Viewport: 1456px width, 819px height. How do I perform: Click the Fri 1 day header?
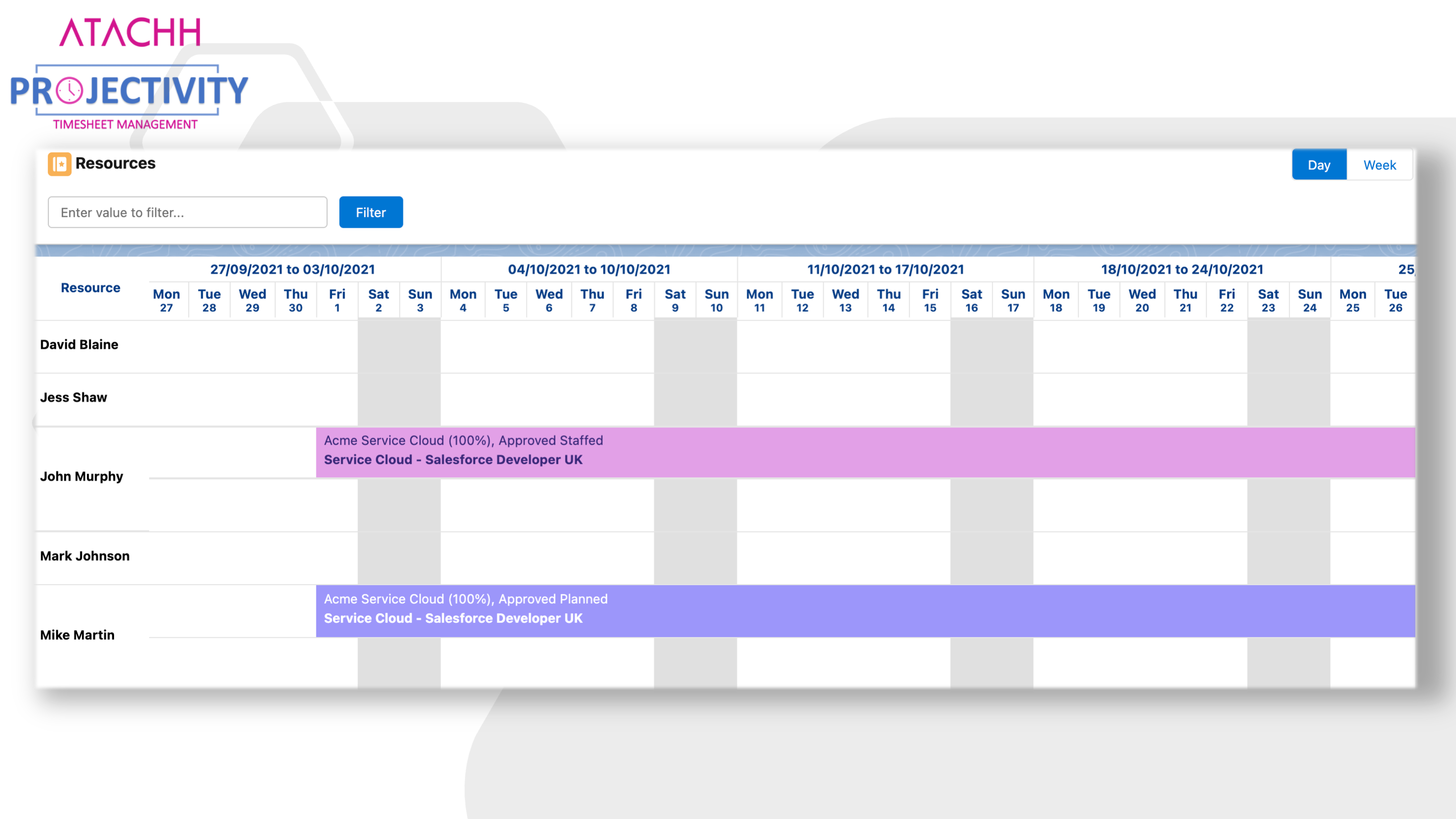(x=337, y=300)
